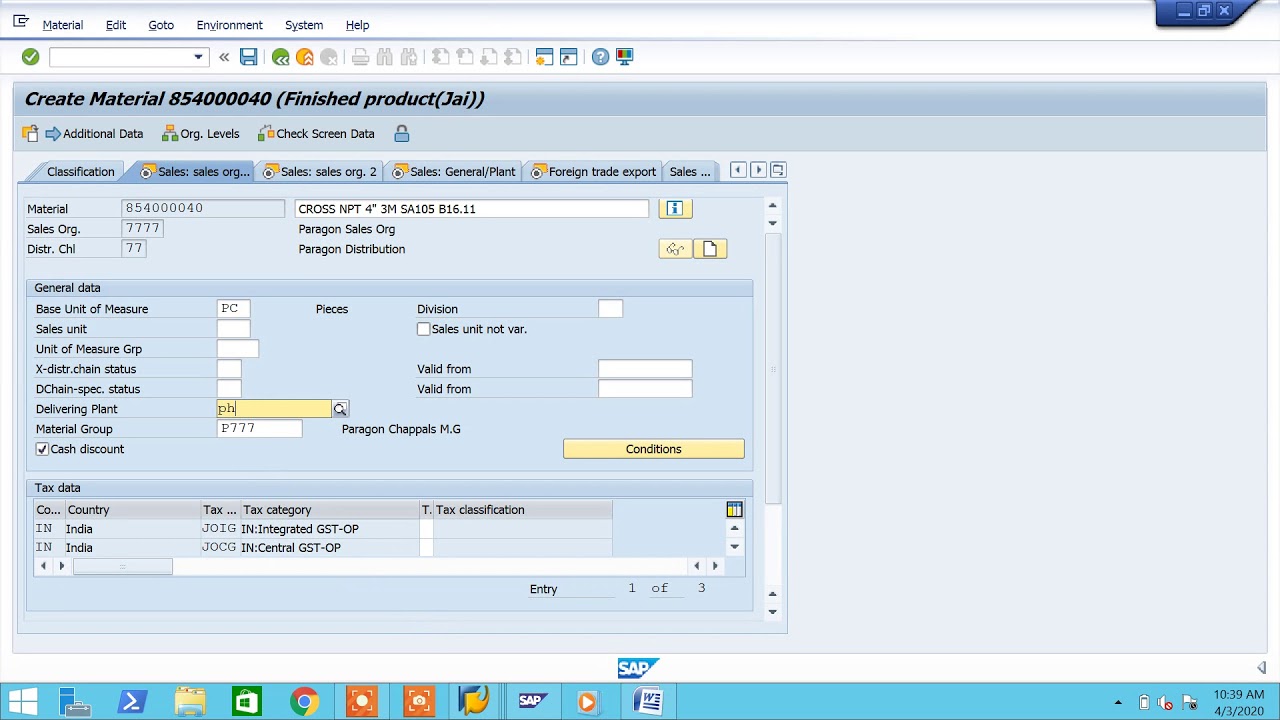
Task: Click the glasses display icon under info button
Action: [676, 249]
